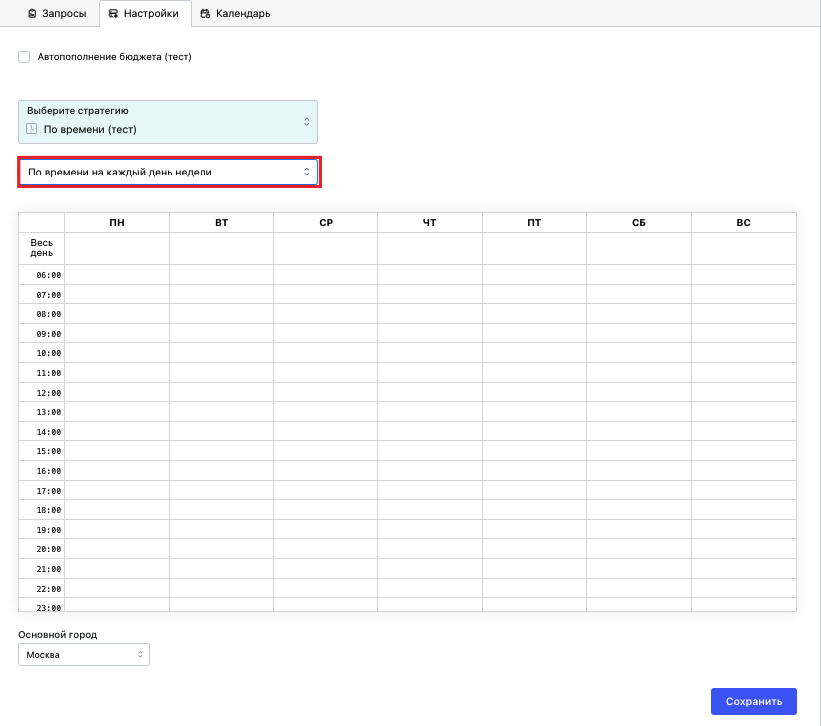
Task: Click the 09:00 row label
Action: pos(48,334)
